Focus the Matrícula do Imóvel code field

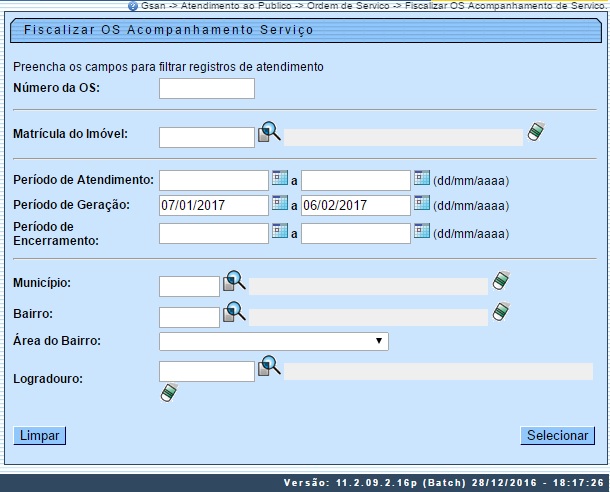click(207, 137)
